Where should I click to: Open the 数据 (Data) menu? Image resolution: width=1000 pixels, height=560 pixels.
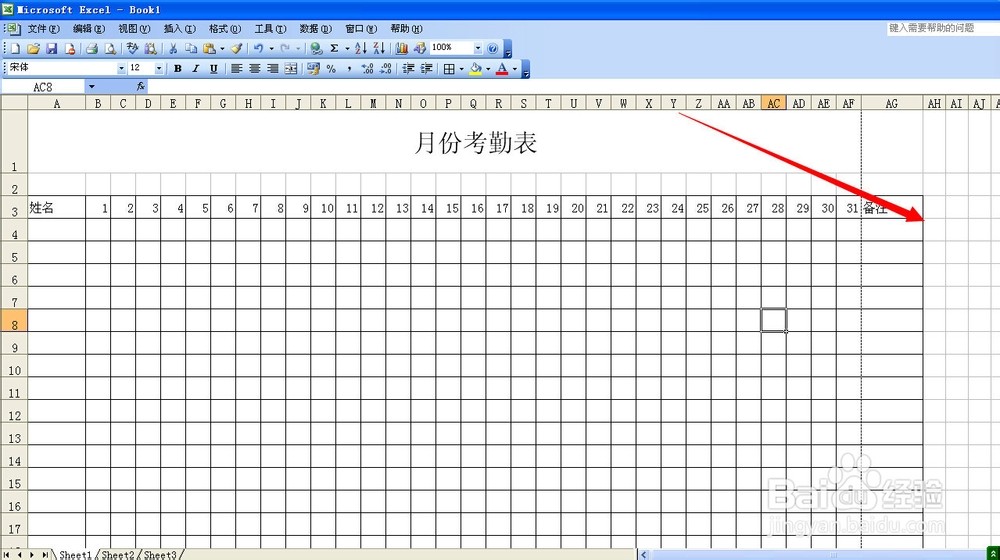(316, 29)
